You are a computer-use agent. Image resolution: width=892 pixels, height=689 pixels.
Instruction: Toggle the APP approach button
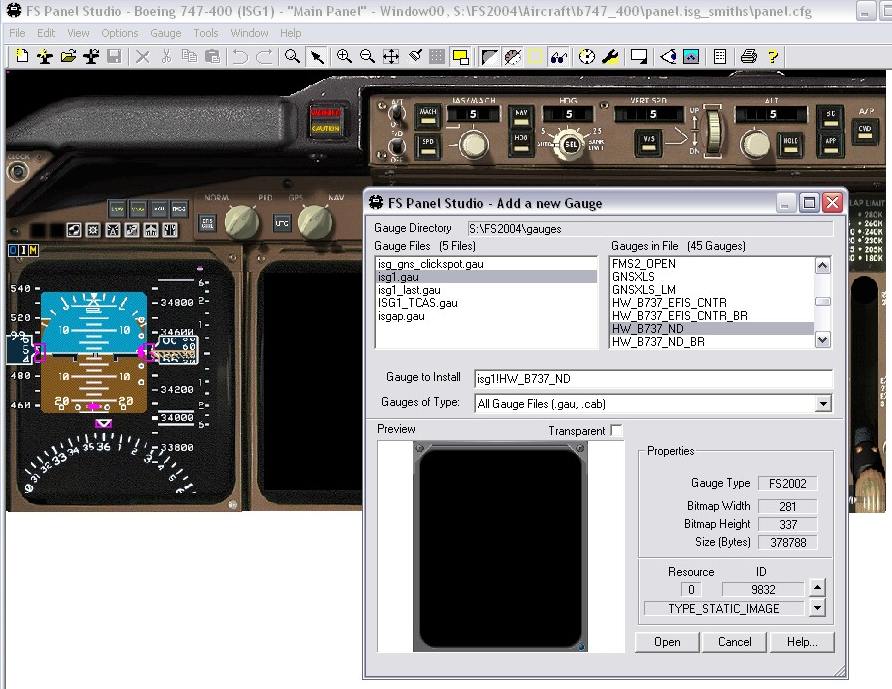pos(831,145)
